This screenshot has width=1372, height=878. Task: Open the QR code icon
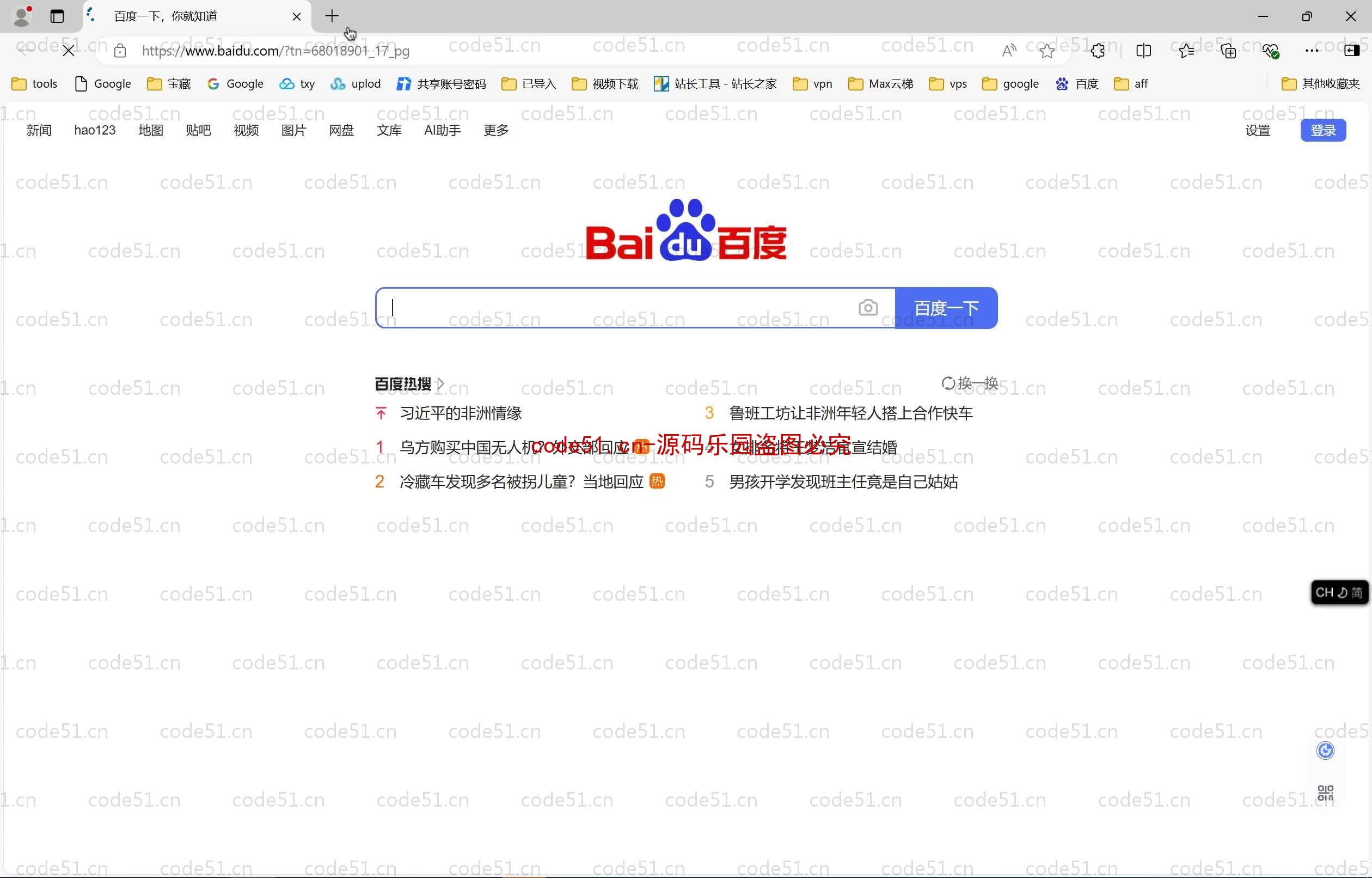(x=1325, y=792)
